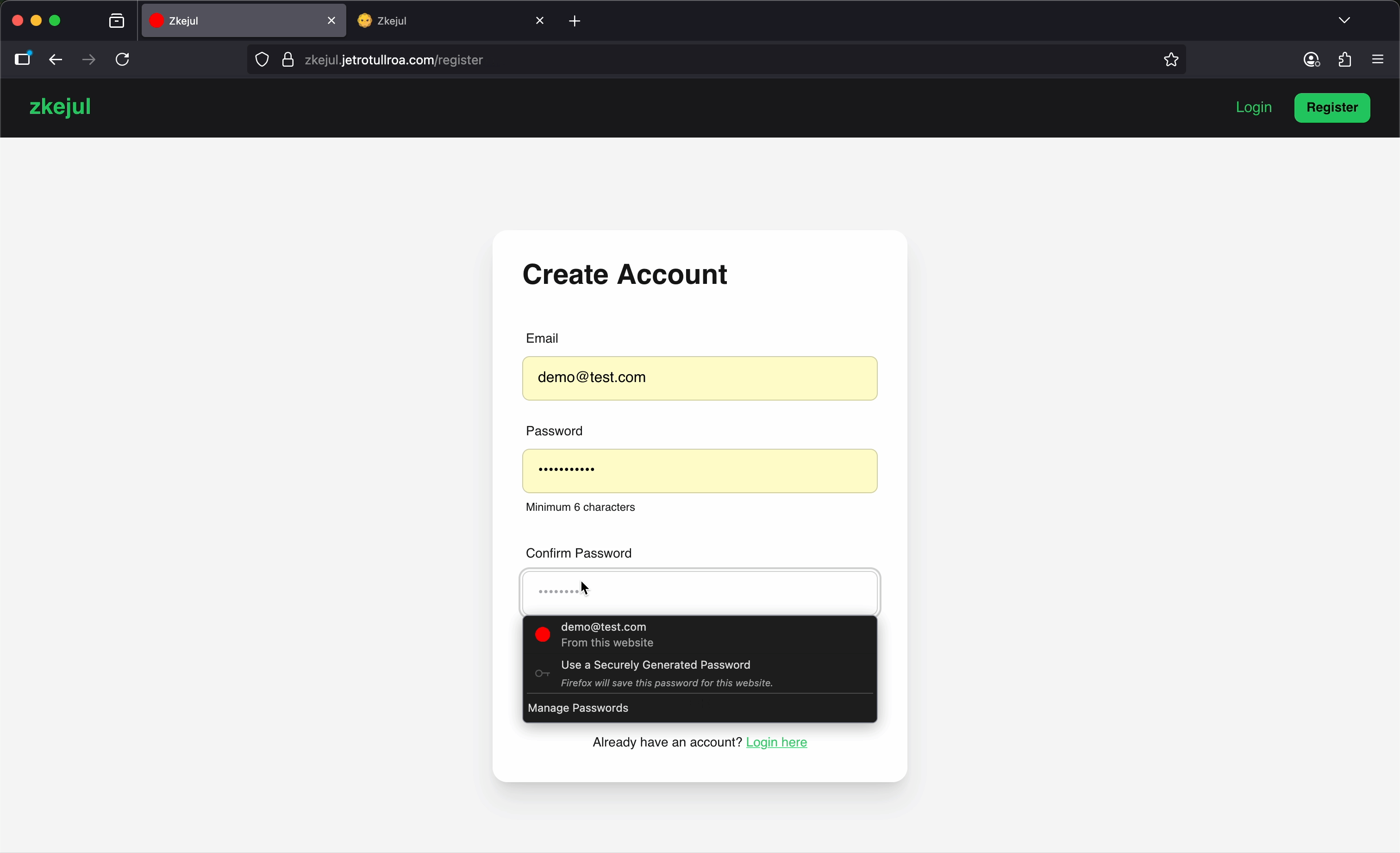Image resolution: width=1400 pixels, height=853 pixels.
Task: Follow the Login here link
Action: (777, 742)
